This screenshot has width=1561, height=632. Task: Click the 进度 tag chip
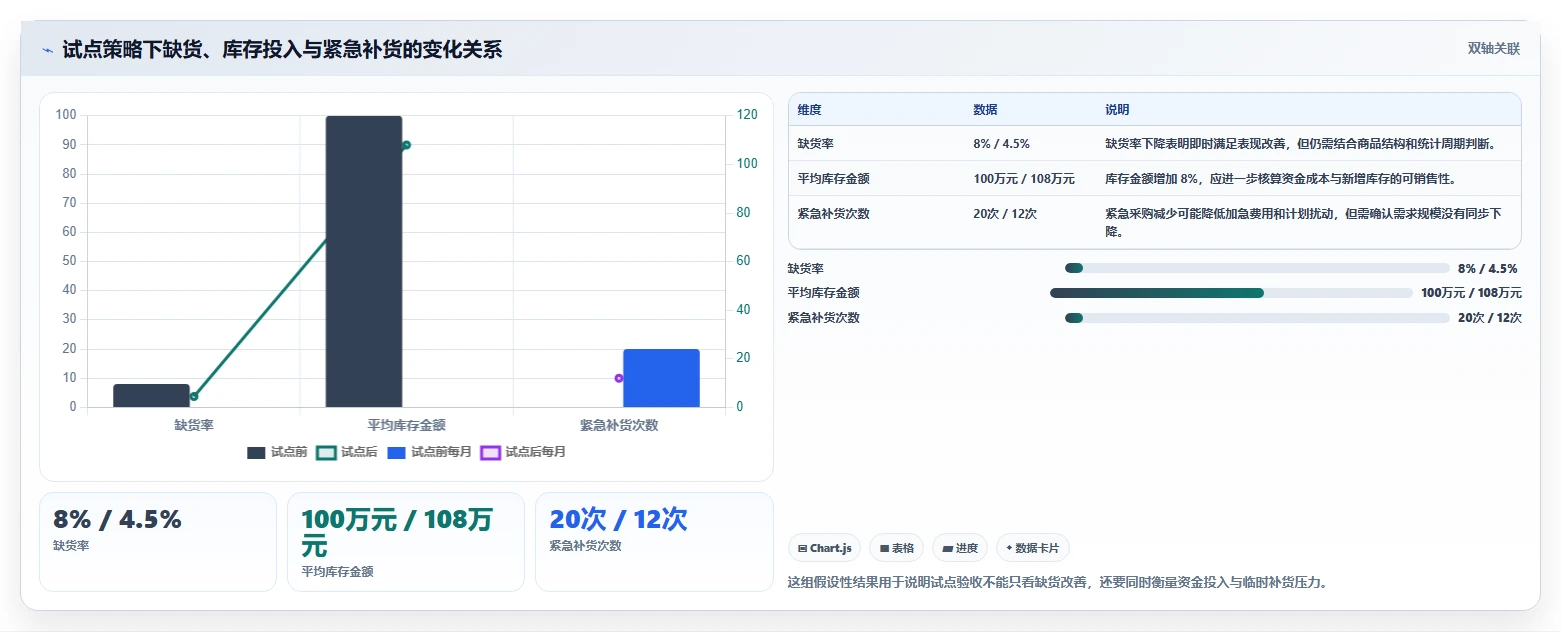coord(960,548)
